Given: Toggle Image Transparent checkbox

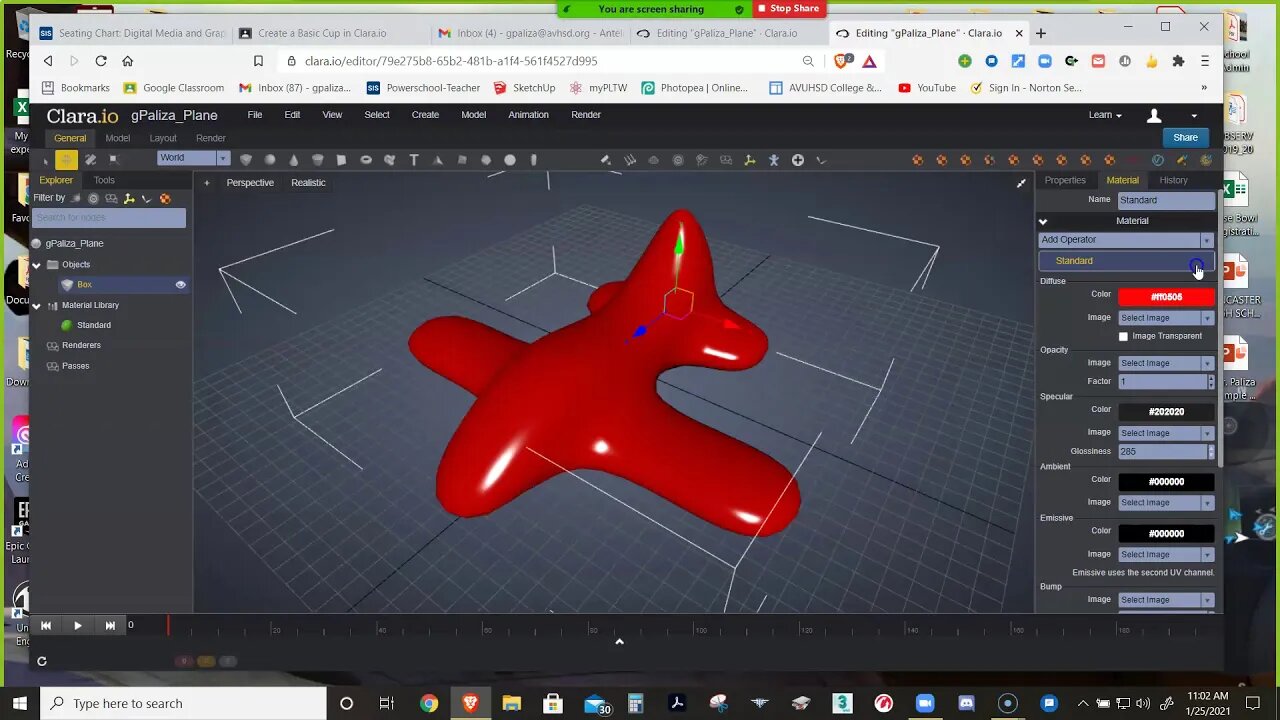Looking at the screenshot, I should (x=1123, y=336).
